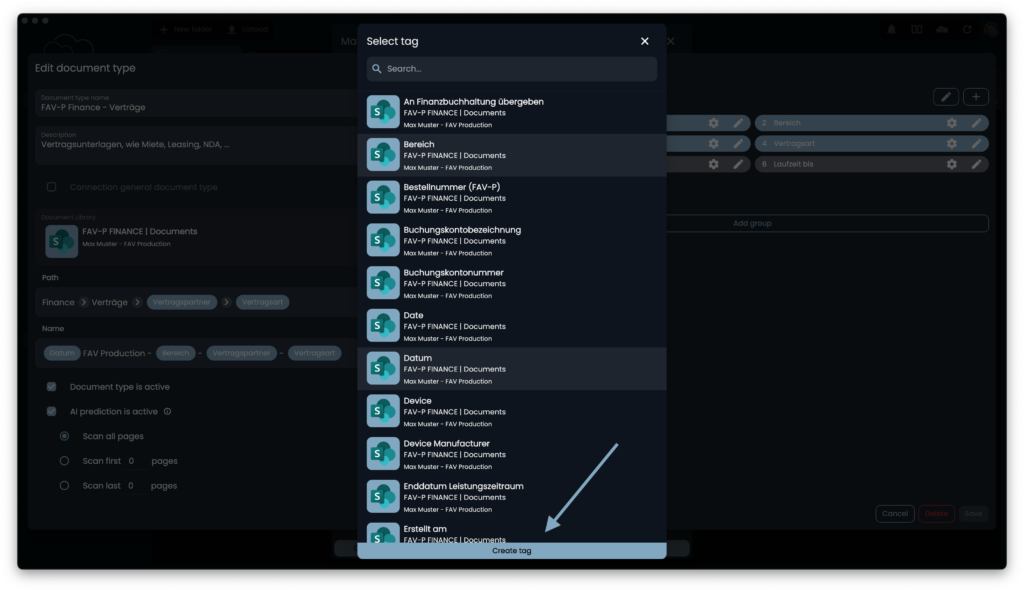Image resolution: width=1024 pixels, height=591 pixels.
Task: Click the Description field
Action: click(x=196, y=145)
